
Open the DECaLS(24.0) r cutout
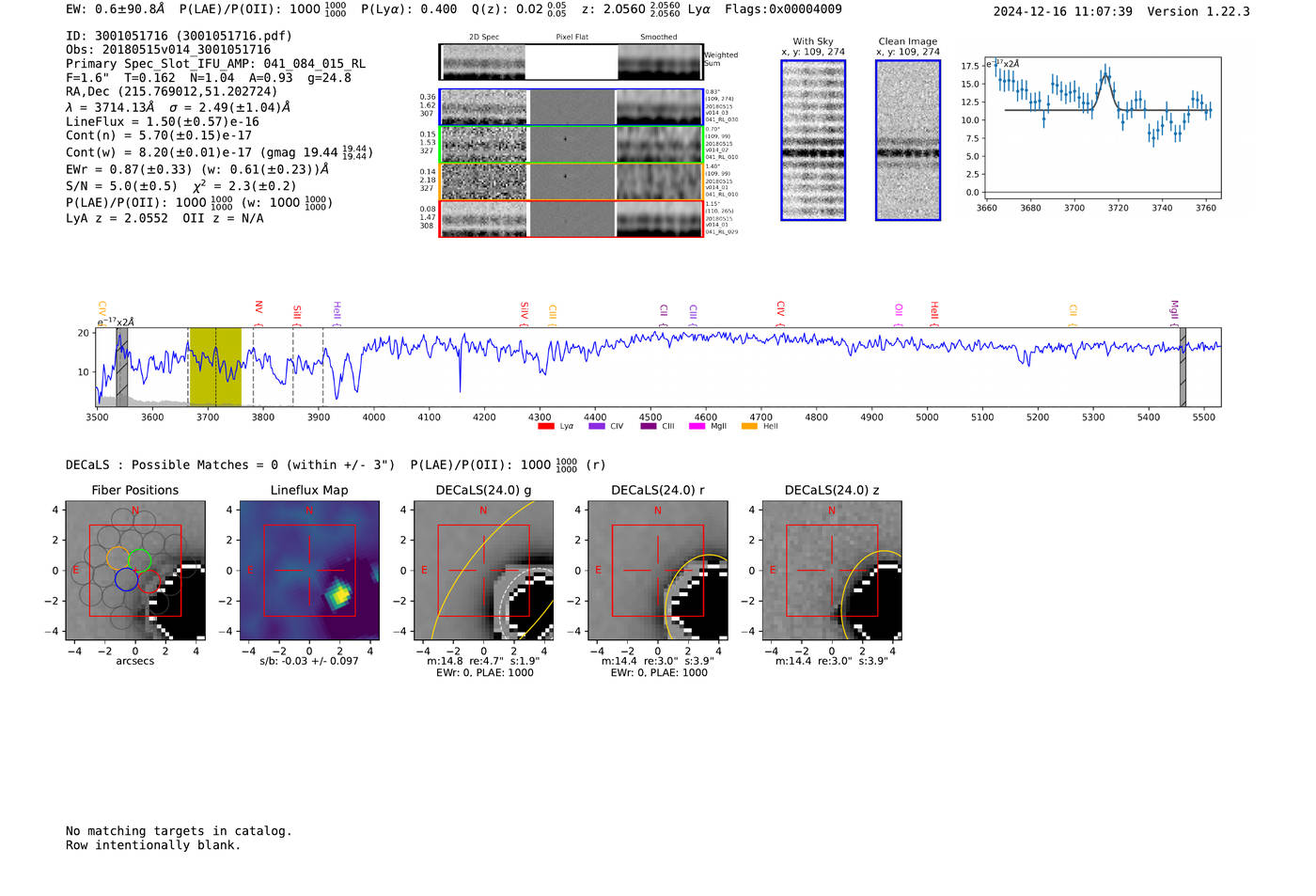(658, 571)
